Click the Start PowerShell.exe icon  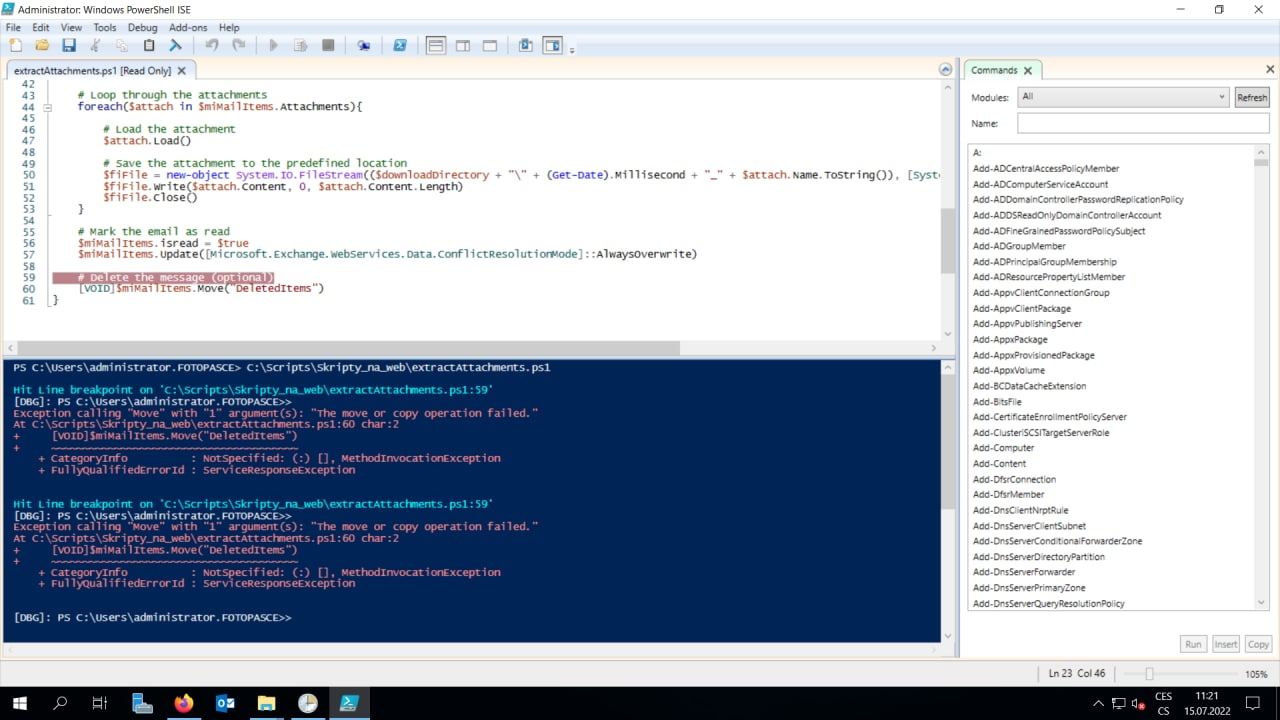[x=401, y=45]
